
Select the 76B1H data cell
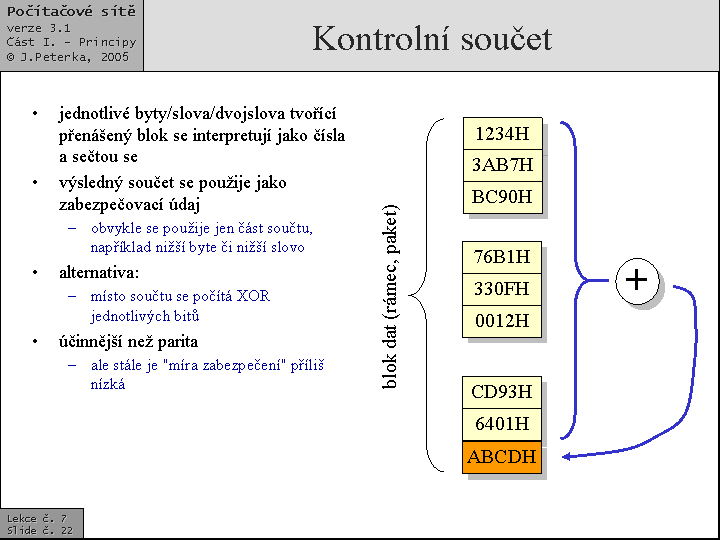pos(502,257)
